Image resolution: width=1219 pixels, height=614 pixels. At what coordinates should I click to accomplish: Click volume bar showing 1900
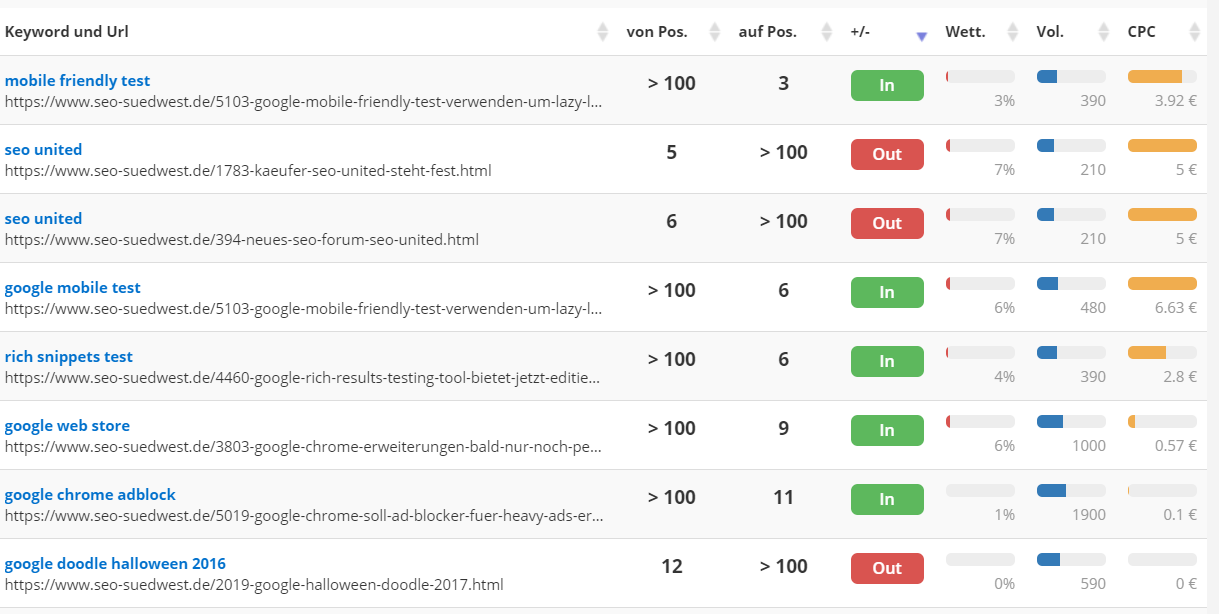1071,491
